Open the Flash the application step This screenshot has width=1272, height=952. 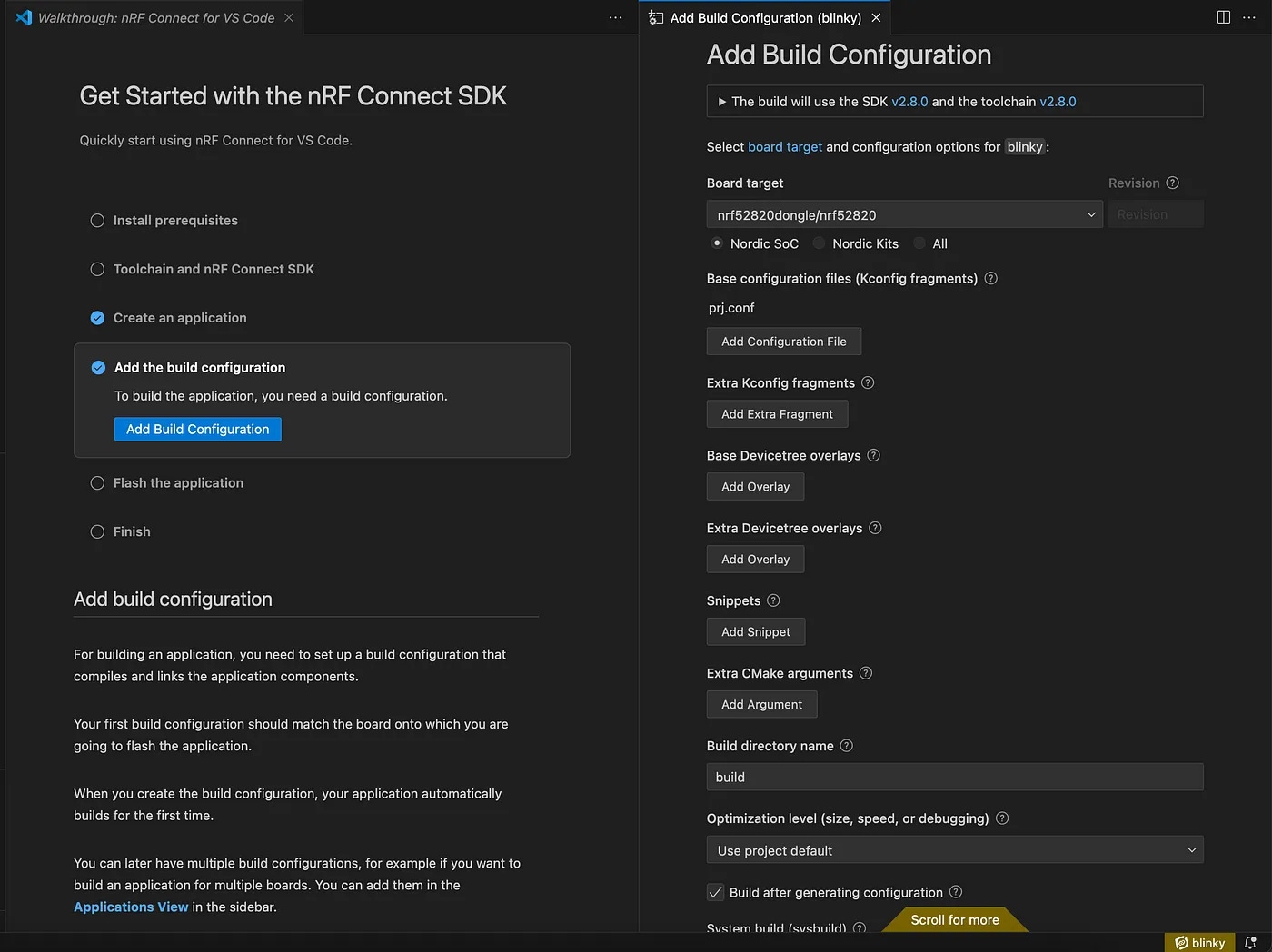coord(178,483)
